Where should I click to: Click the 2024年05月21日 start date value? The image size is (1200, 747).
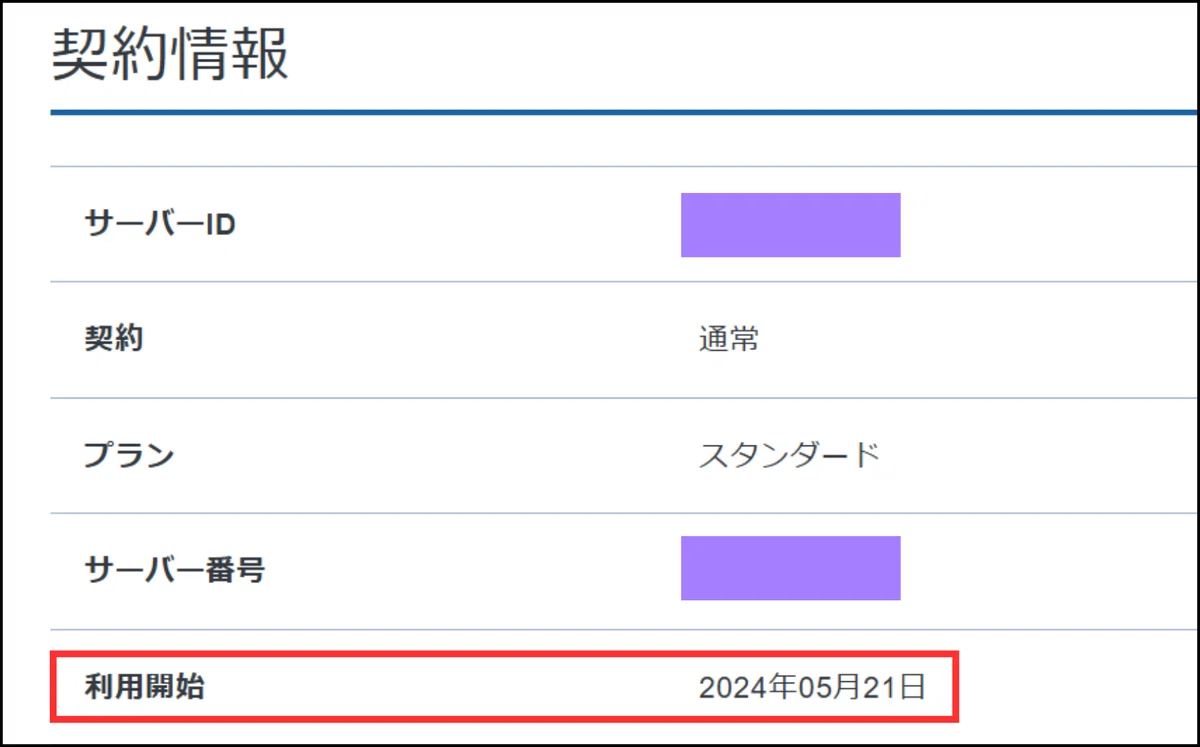coord(812,687)
